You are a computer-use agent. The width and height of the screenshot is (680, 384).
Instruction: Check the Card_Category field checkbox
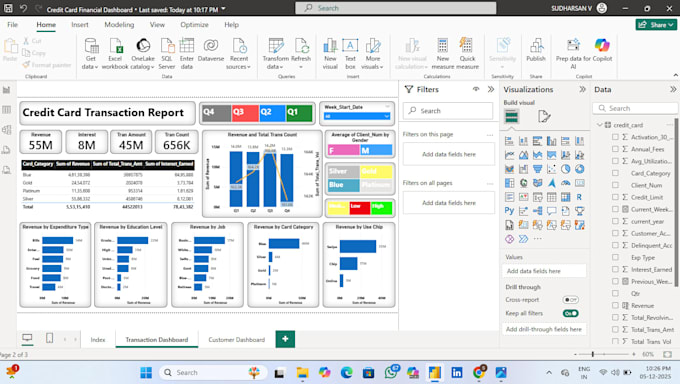[x=615, y=173]
